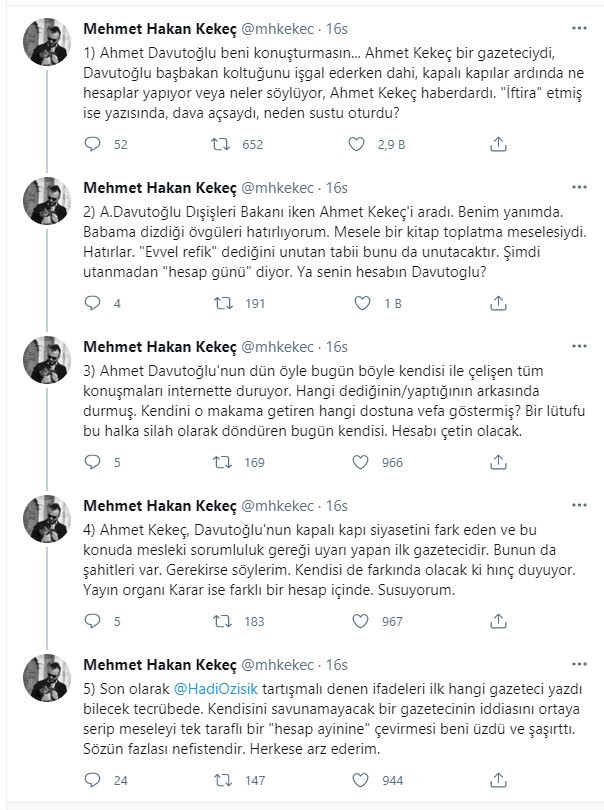Open Mehmet Hakan Keketç name on second tweet
The width and height of the screenshot is (604, 810).
point(160,188)
